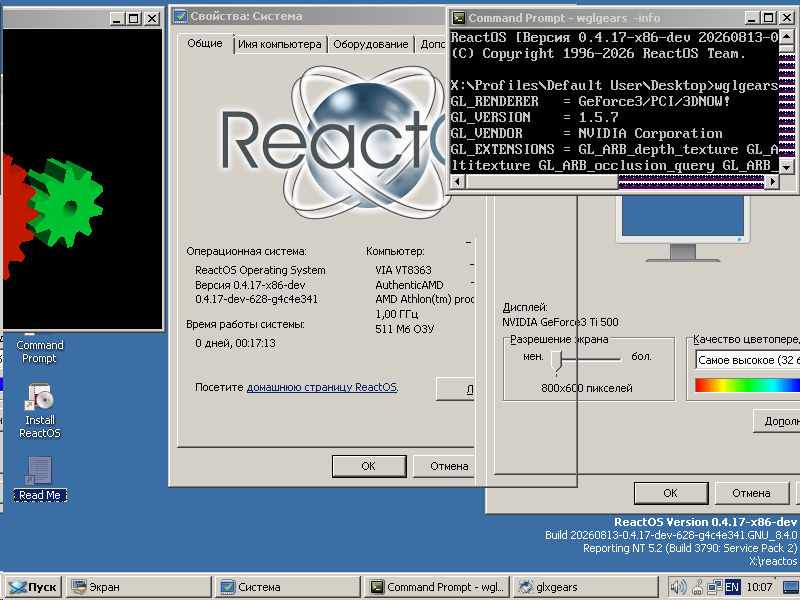Open the EN keyboard language indicator
This screenshot has height=600, width=800.
(x=732, y=587)
